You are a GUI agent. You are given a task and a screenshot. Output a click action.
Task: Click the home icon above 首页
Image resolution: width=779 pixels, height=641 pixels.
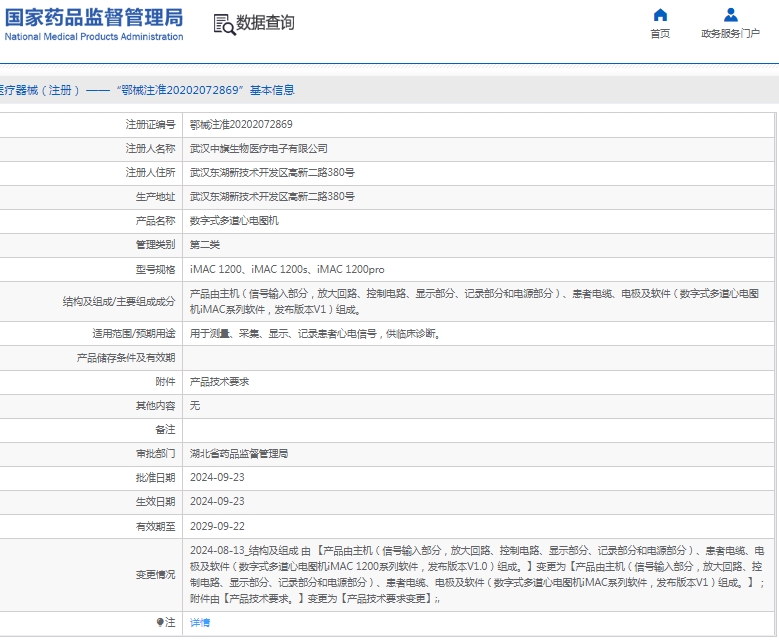click(660, 15)
